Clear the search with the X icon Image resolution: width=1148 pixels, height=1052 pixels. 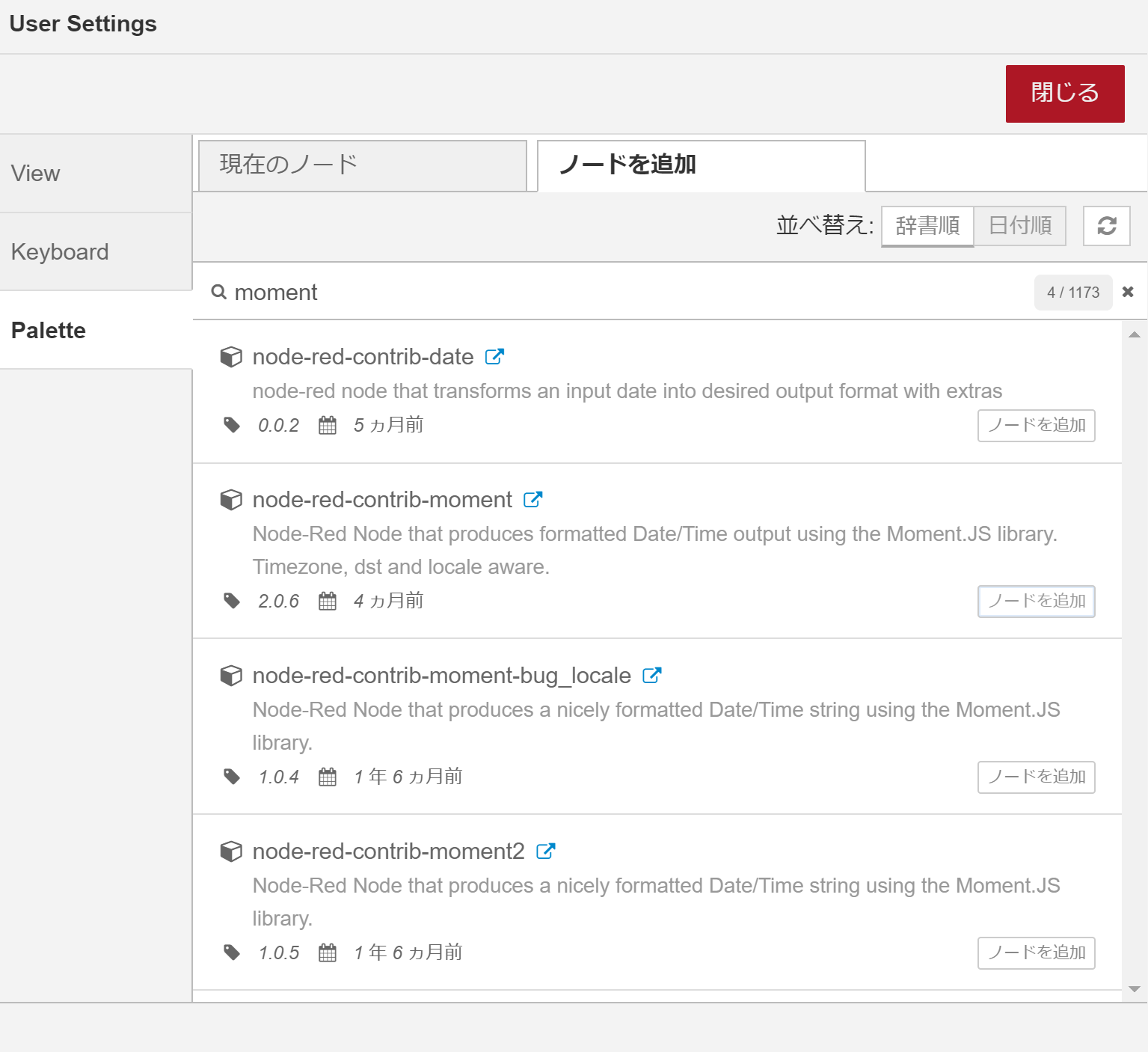[x=1128, y=292]
